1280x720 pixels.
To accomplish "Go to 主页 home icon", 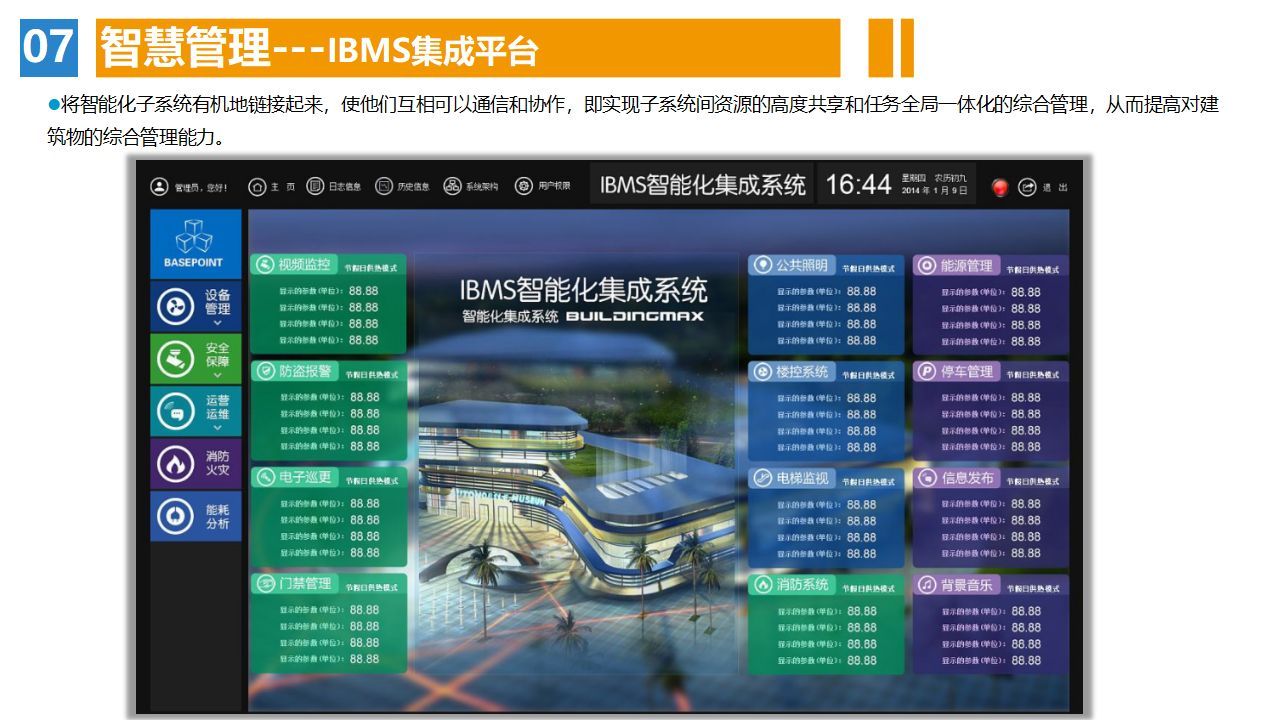I will (x=257, y=187).
